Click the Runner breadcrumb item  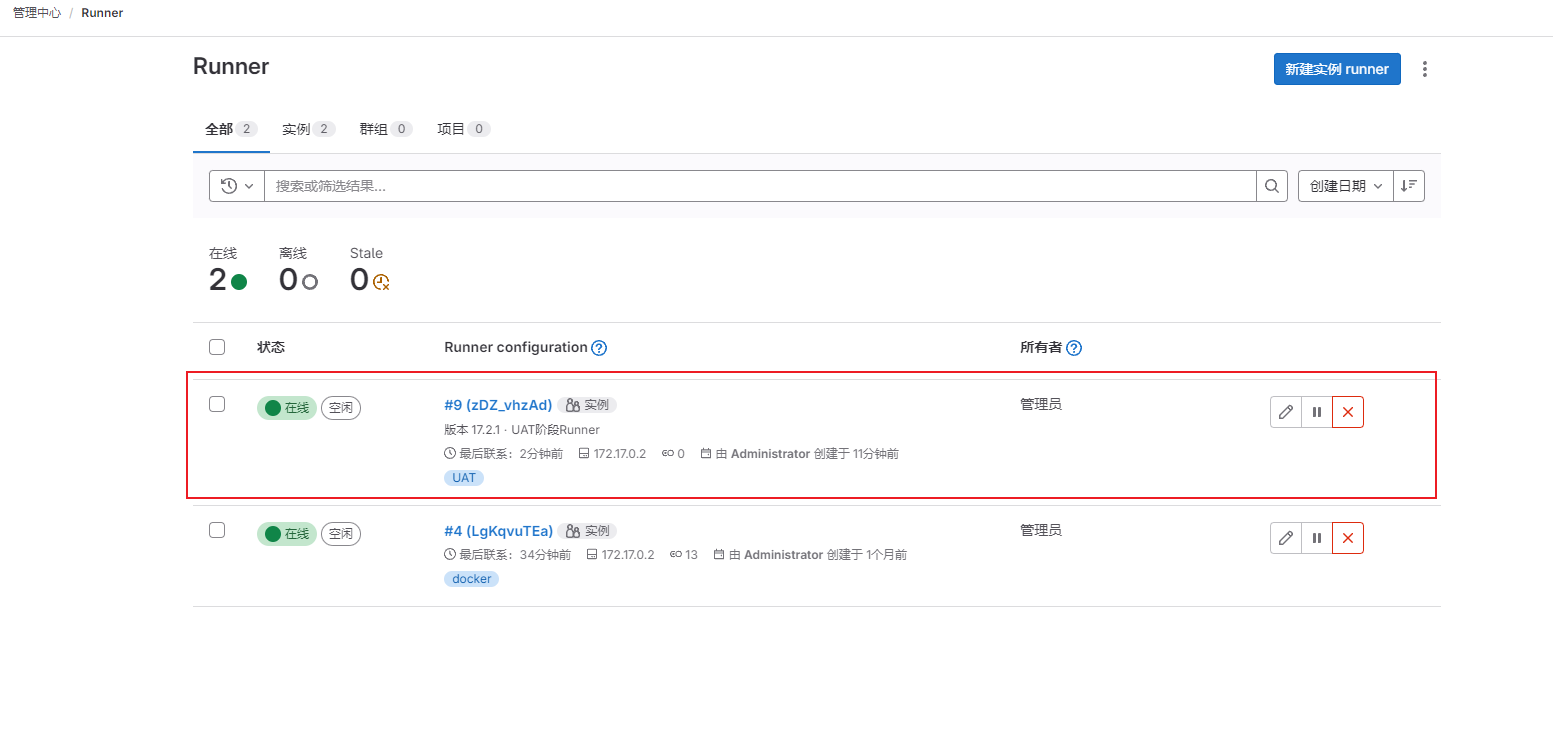click(x=102, y=13)
